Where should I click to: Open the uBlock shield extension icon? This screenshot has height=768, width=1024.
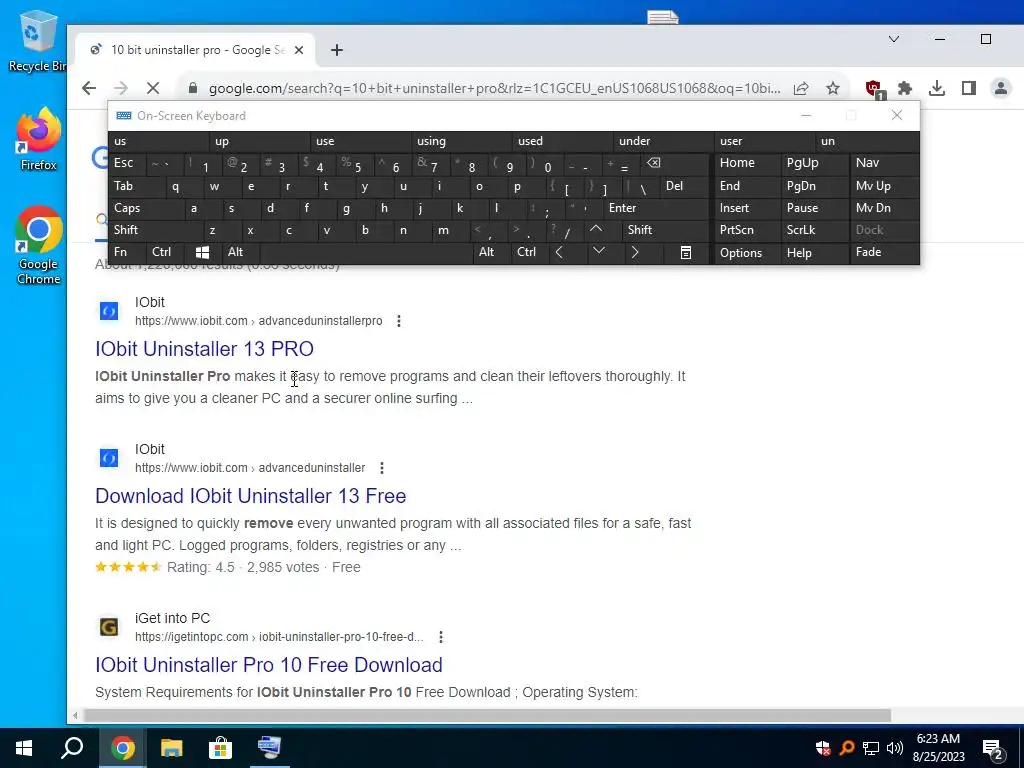pos(874,89)
